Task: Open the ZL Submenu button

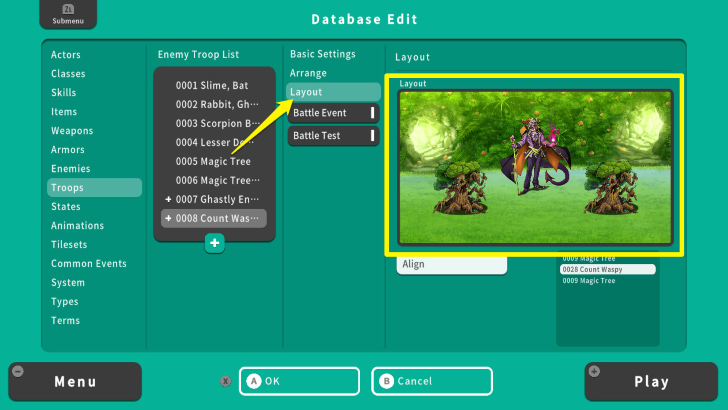Action: click(x=68, y=14)
